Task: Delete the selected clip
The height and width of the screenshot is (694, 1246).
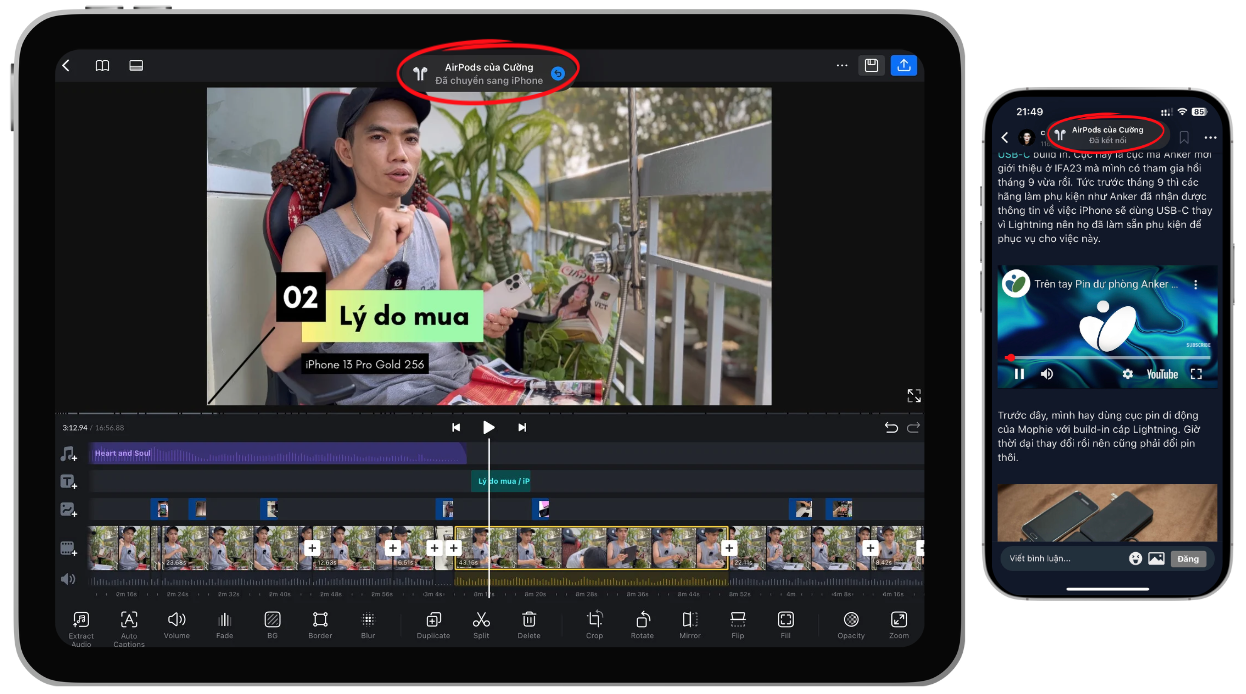Action: pyautogui.click(x=529, y=625)
